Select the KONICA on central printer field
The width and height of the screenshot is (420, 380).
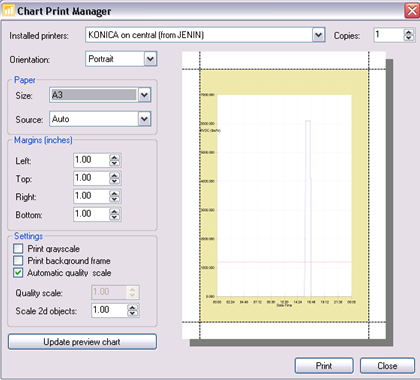pyautogui.click(x=199, y=35)
